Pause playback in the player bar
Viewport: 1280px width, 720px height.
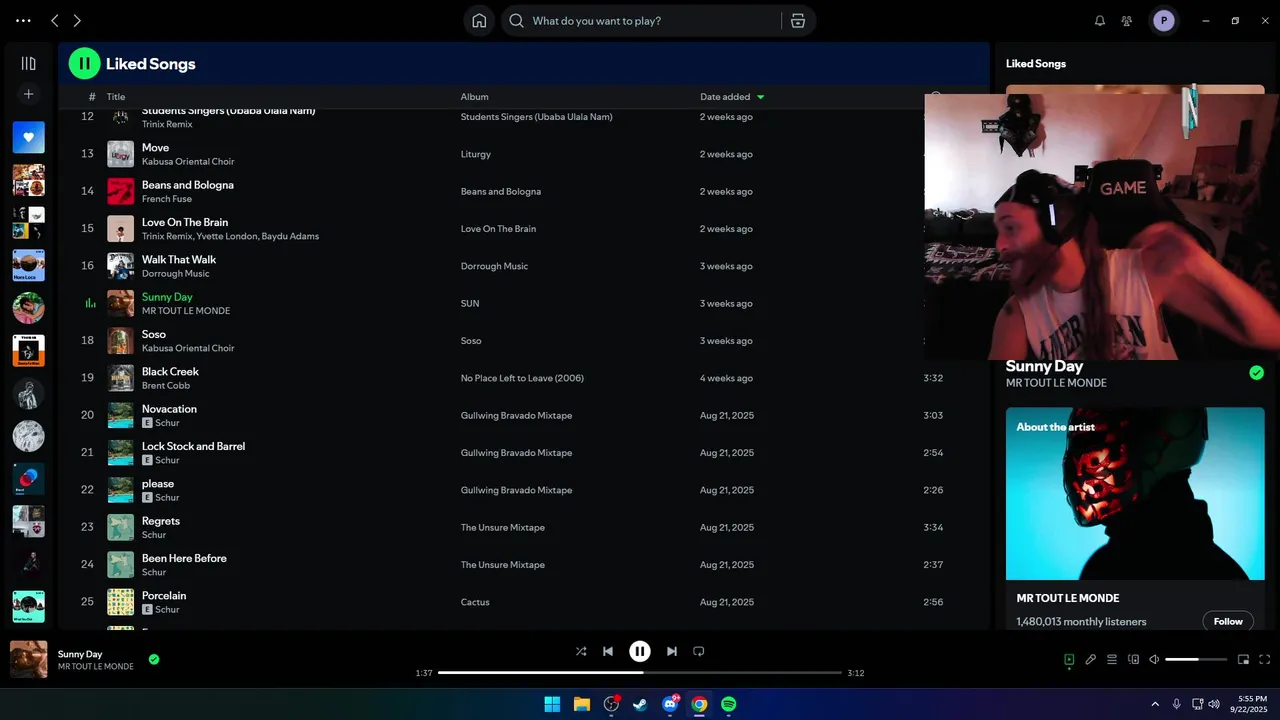pyautogui.click(x=640, y=651)
